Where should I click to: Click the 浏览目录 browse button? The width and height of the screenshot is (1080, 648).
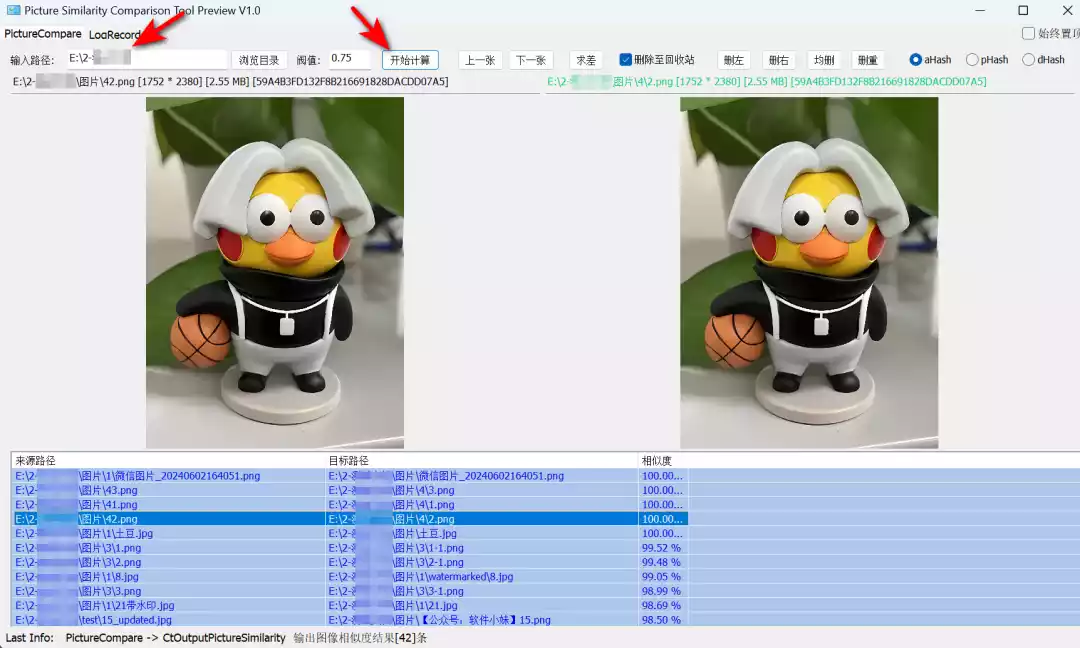click(x=260, y=60)
